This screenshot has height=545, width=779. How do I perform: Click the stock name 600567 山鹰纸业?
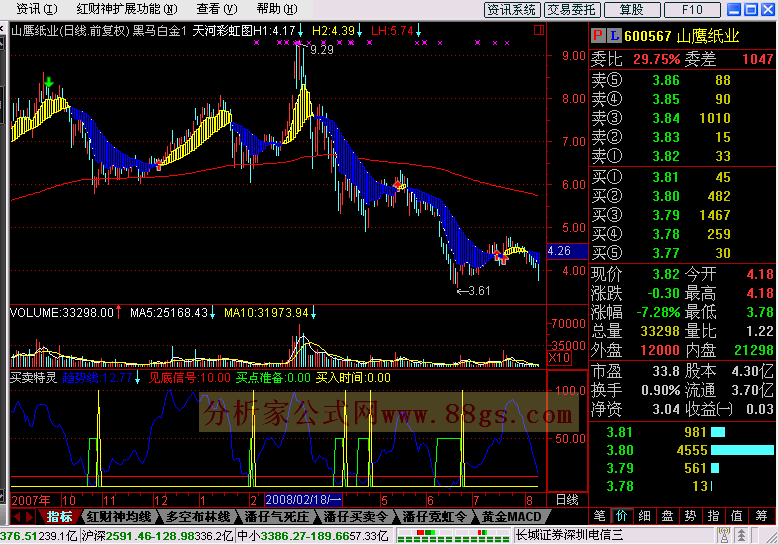click(x=682, y=36)
